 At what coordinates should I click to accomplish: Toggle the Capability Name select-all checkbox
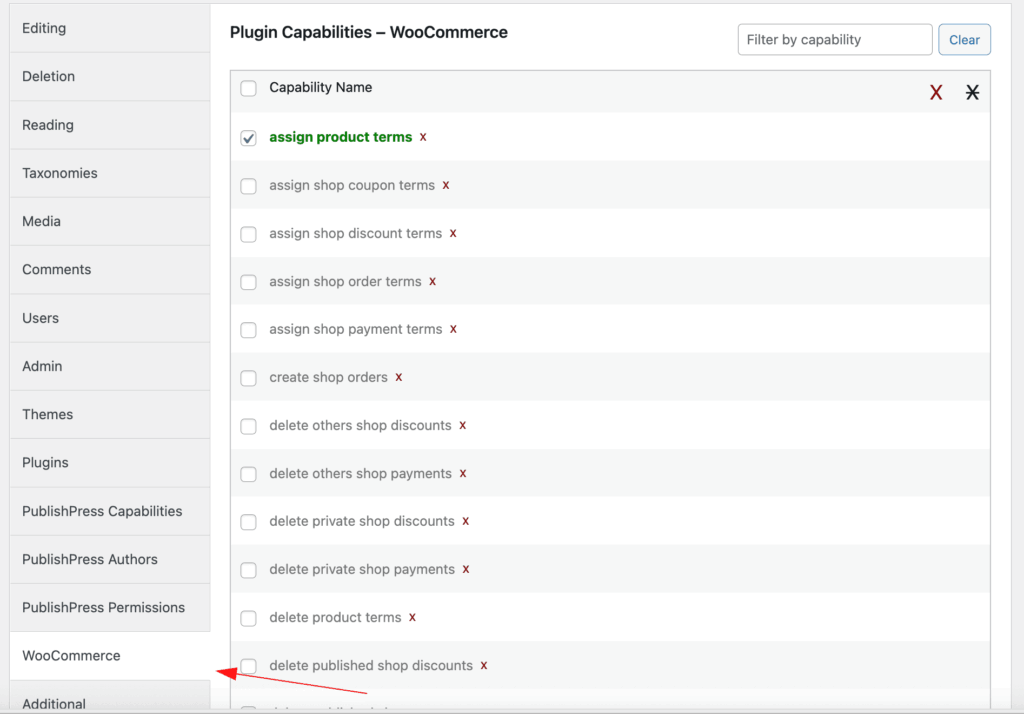(x=248, y=88)
